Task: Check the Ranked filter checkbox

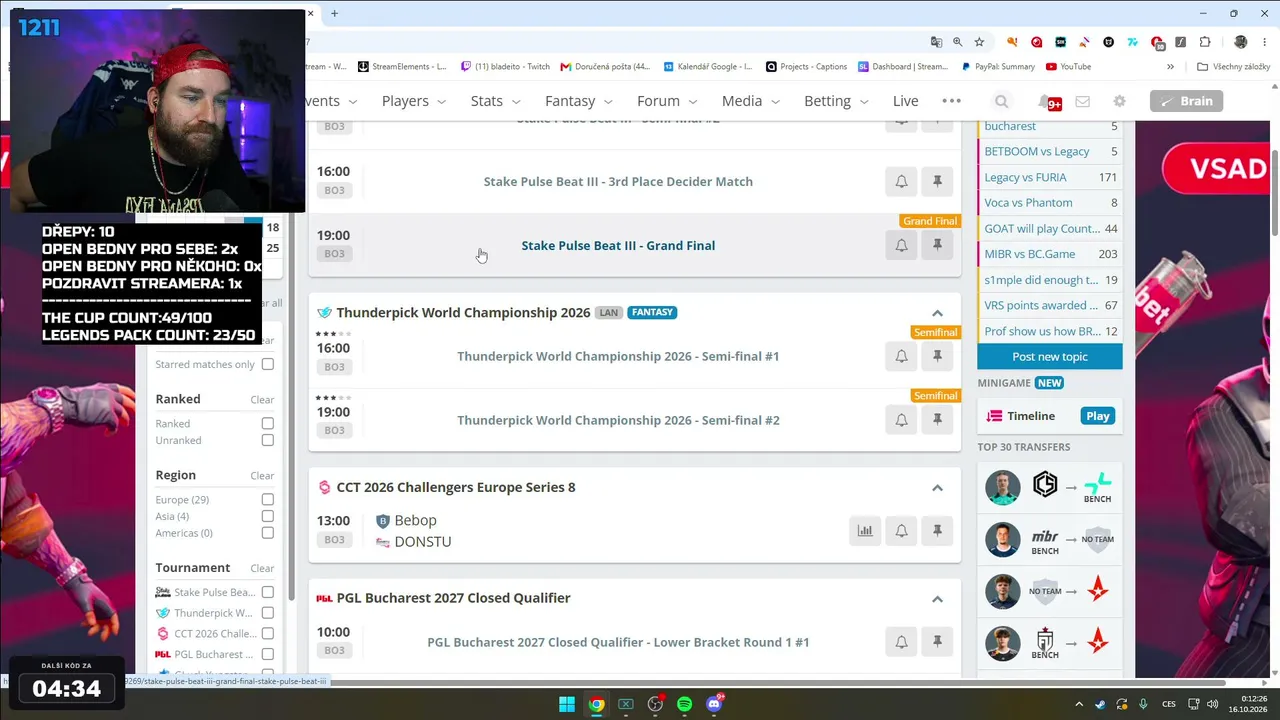Action: click(267, 424)
